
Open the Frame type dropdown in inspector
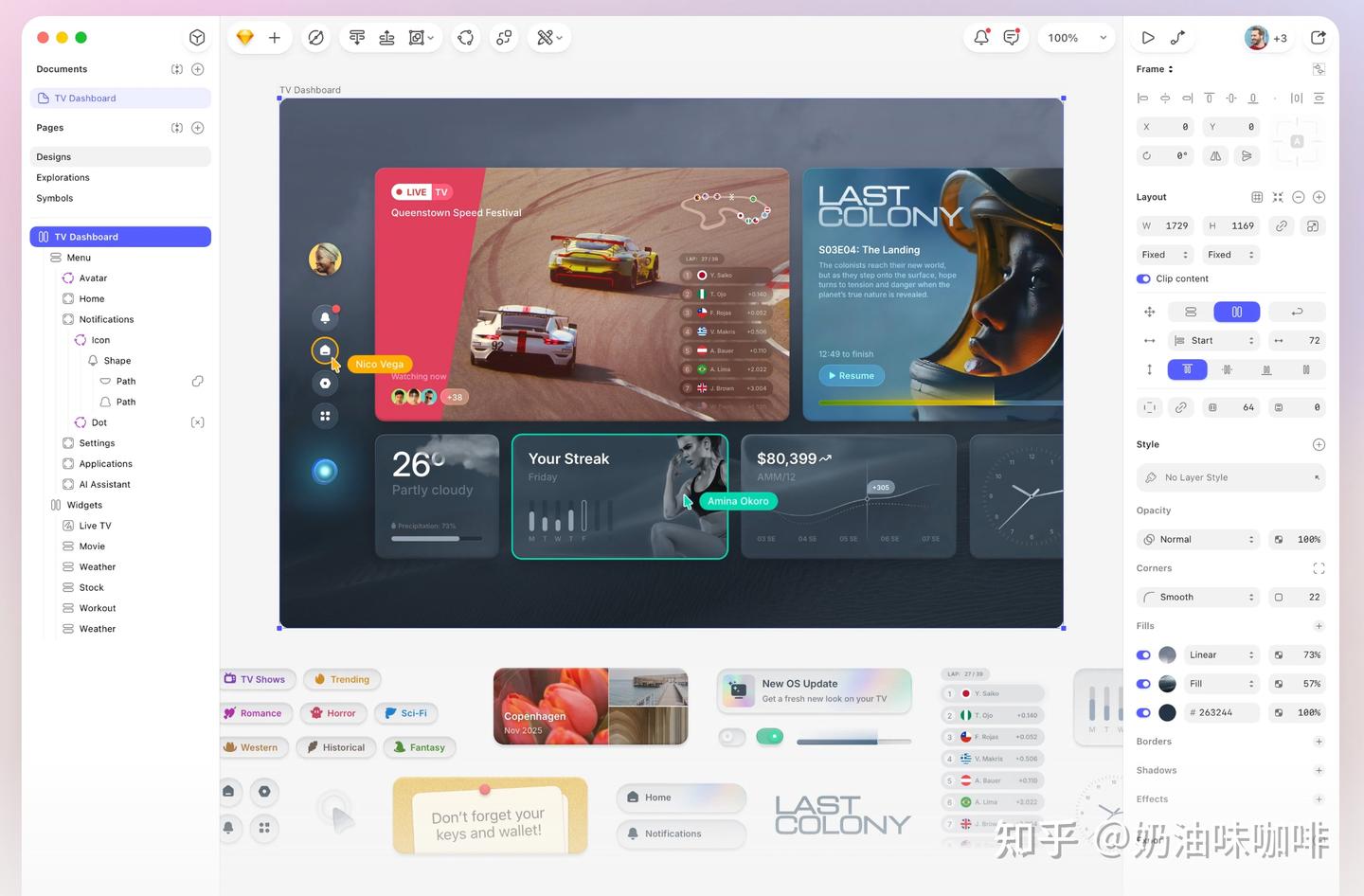coord(1155,69)
